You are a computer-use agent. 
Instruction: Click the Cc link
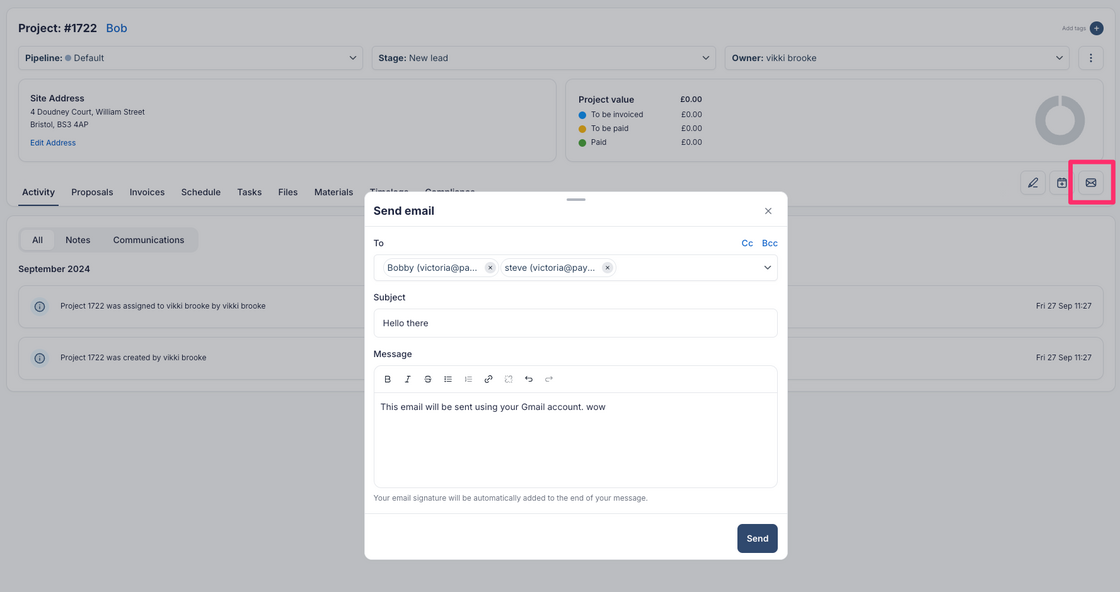click(x=747, y=243)
